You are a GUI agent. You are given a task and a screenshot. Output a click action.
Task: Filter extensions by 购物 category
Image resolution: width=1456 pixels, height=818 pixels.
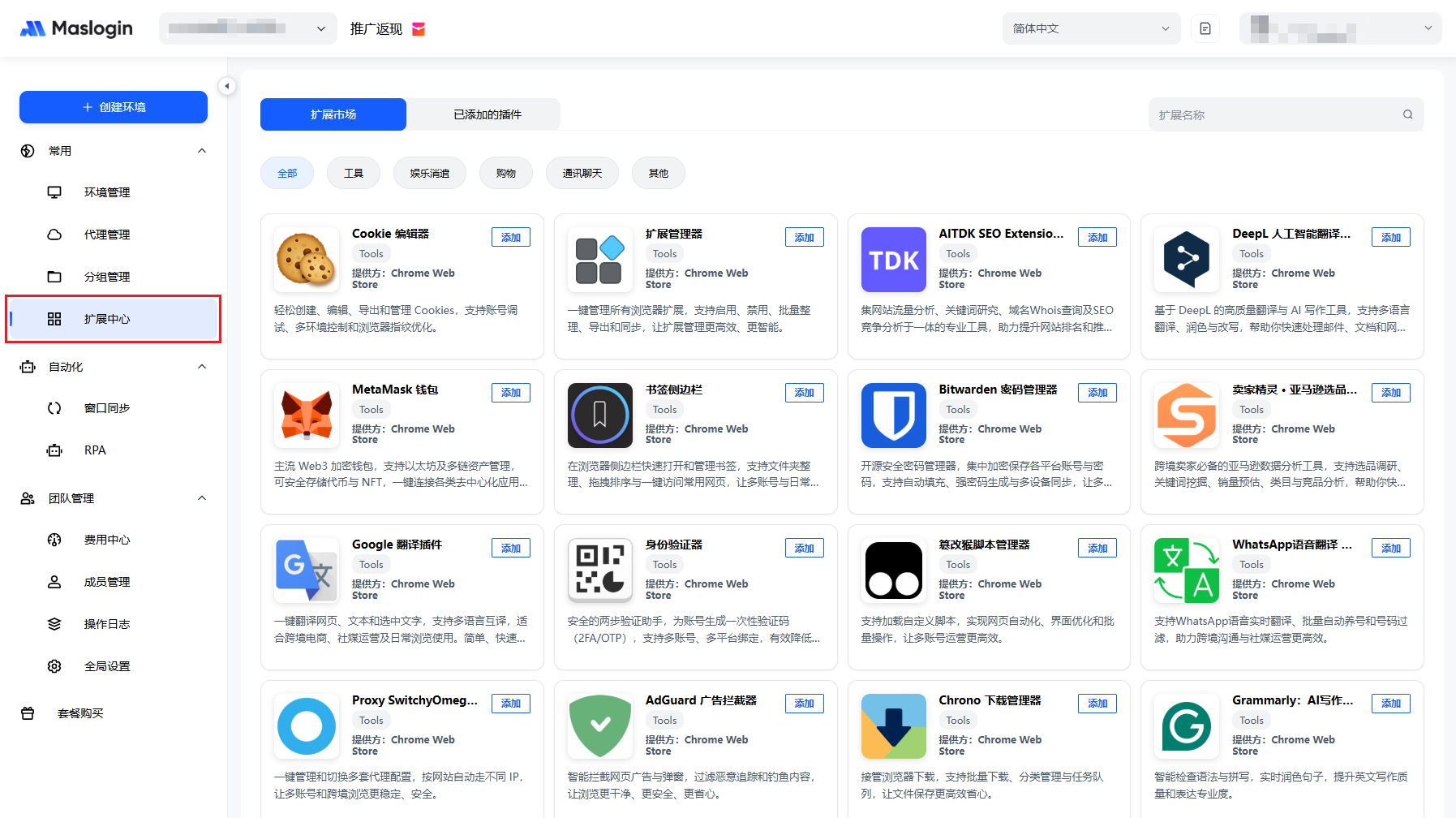coord(505,173)
